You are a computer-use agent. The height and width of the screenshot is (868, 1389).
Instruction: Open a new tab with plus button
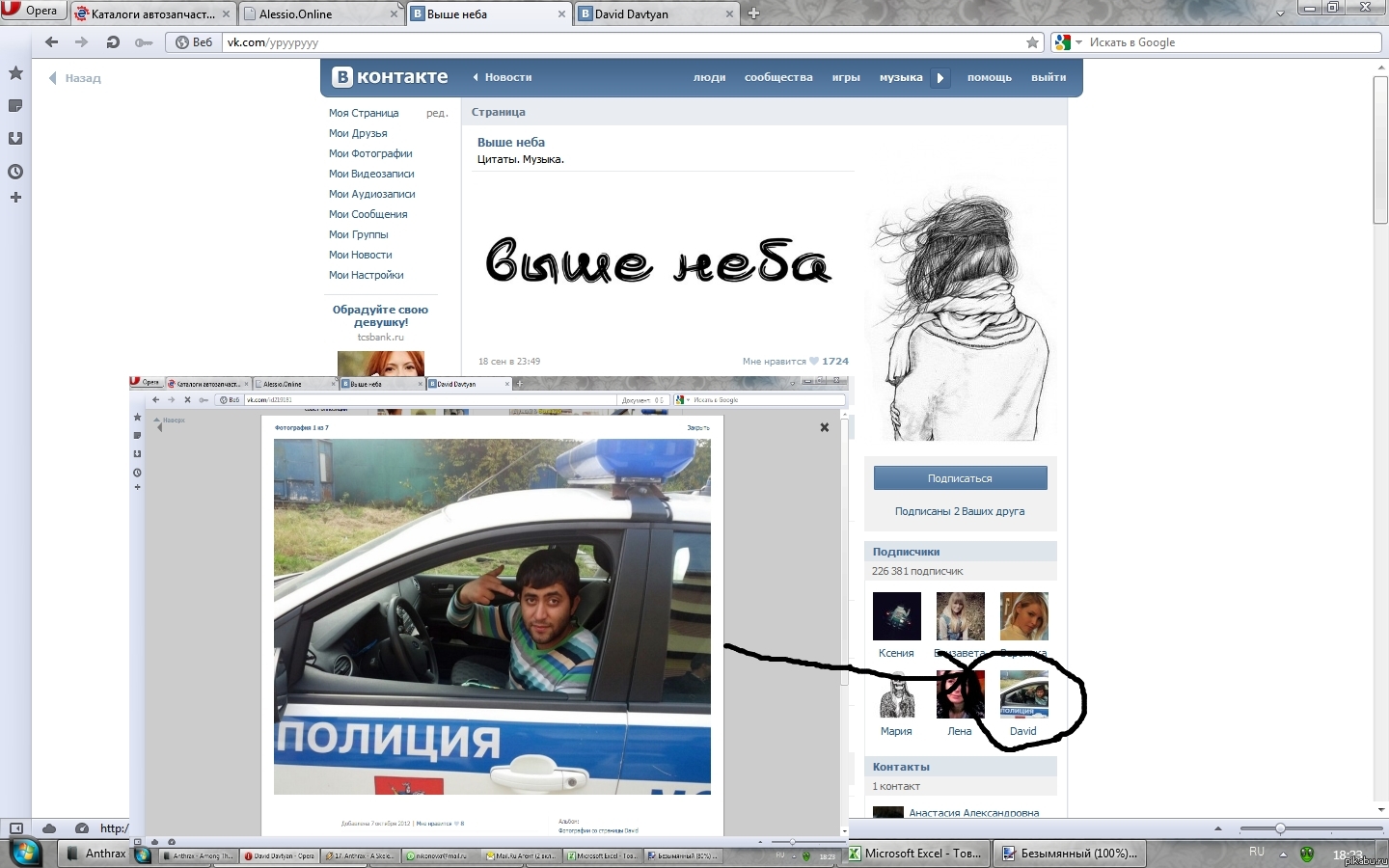coord(754,14)
